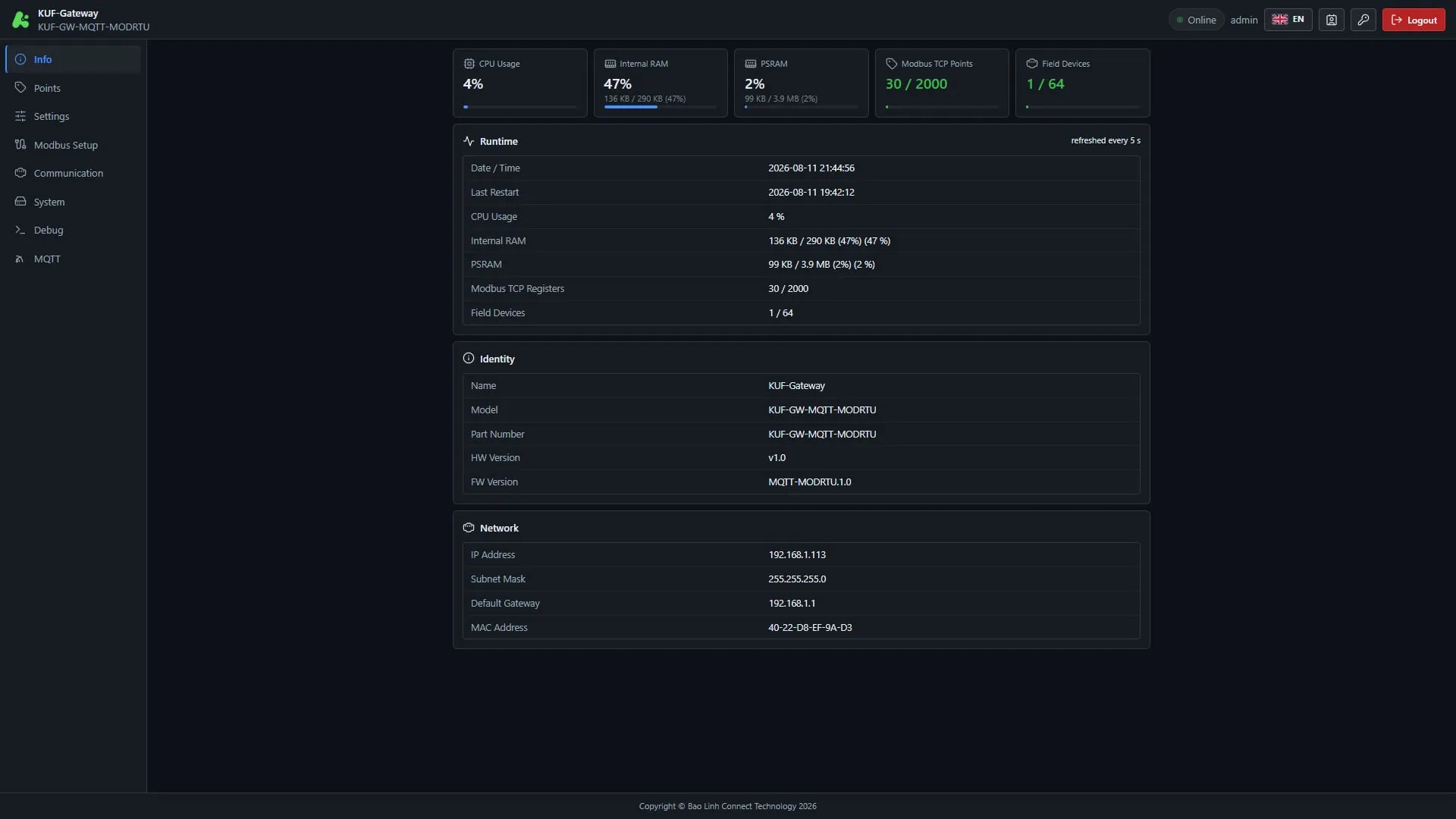The width and height of the screenshot is (1456, 819).
Task: Select the Communication menu item
Action: (x=73, y=173)
